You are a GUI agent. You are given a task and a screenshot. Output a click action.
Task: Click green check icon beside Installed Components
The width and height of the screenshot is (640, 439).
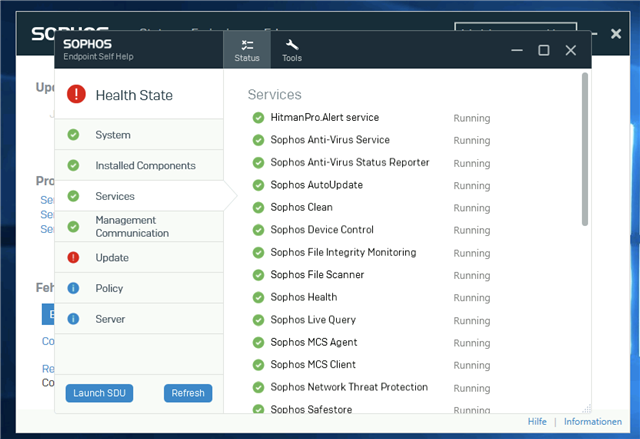pos(73,165)
